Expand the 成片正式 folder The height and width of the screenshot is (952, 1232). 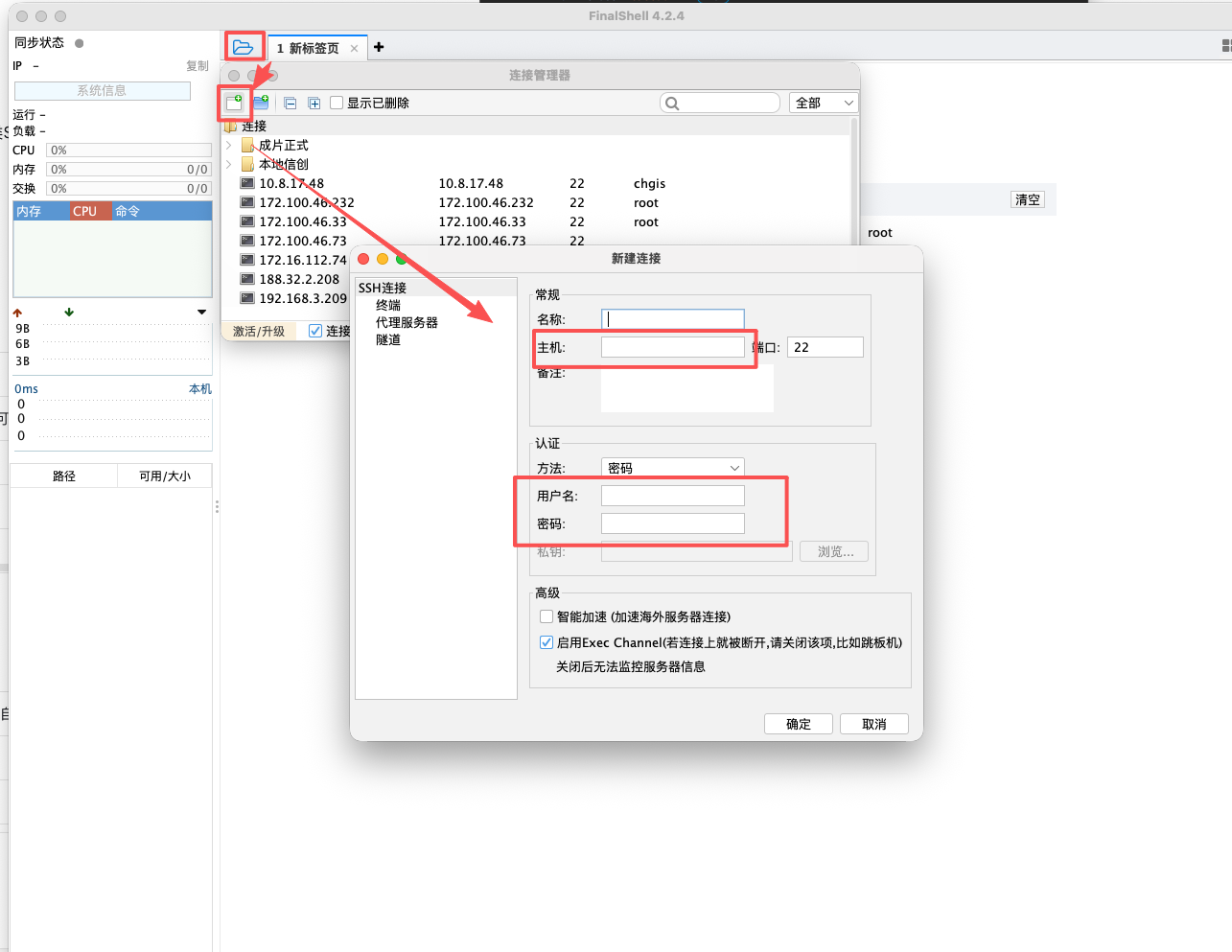coord(229,145)
